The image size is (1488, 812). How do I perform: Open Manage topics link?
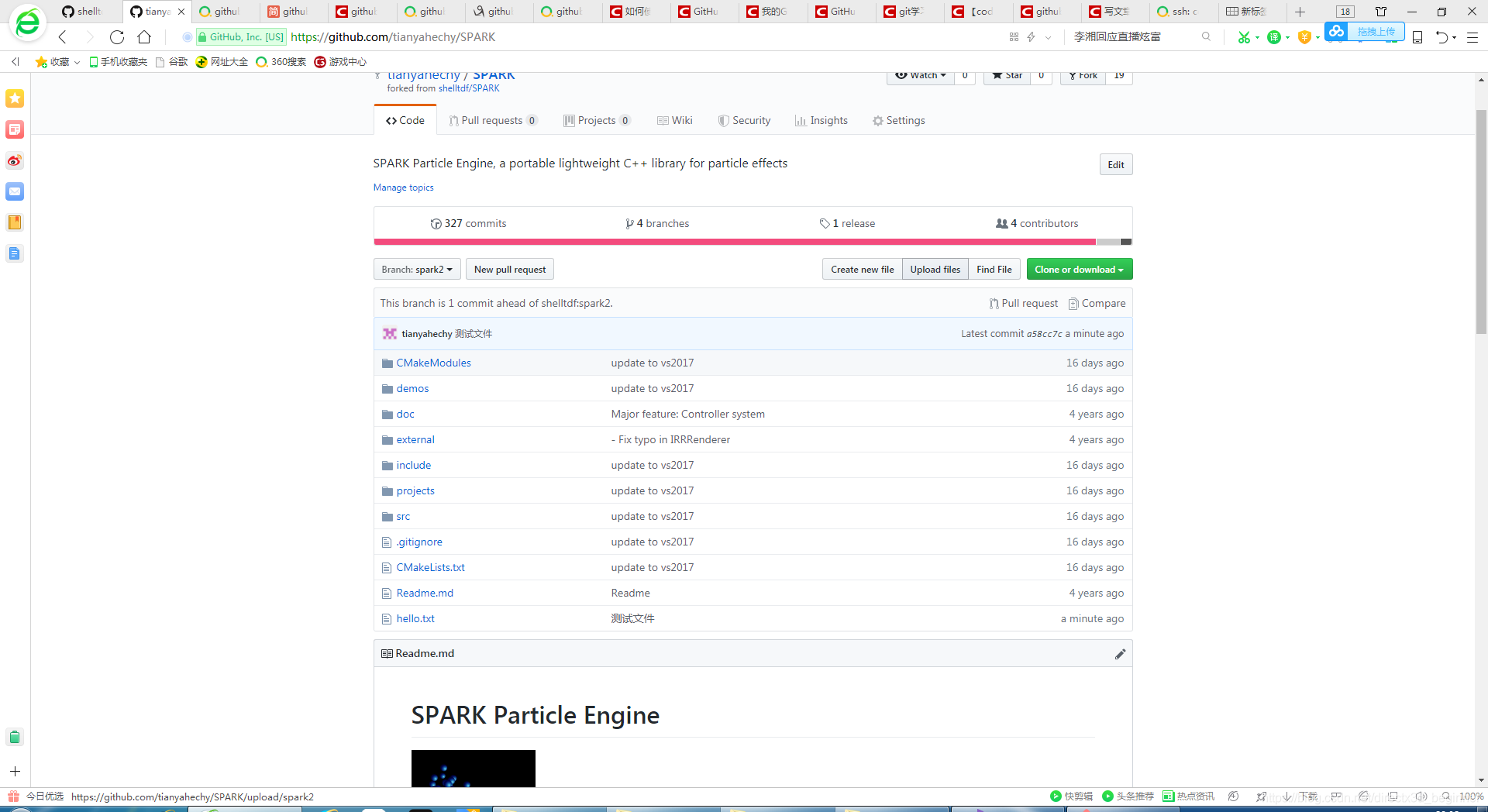(403, 188)
